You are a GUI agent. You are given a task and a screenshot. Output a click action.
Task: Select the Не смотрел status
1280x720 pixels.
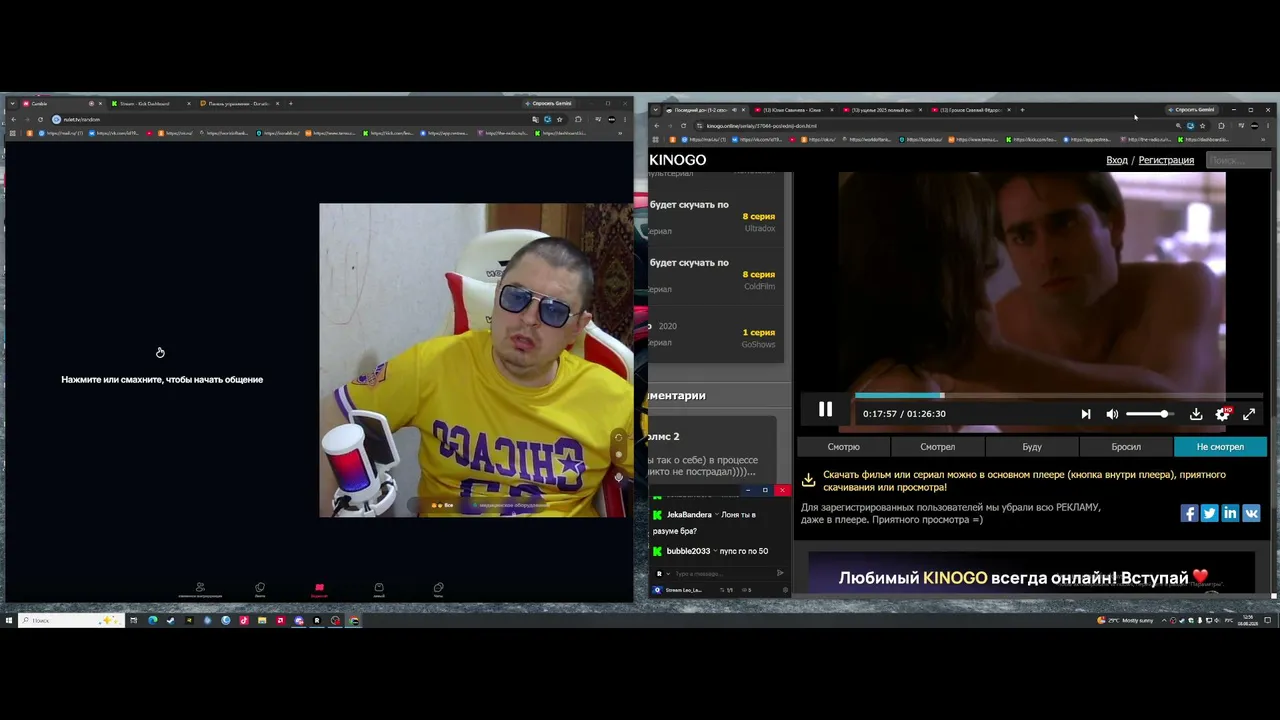pos(1220,447)
